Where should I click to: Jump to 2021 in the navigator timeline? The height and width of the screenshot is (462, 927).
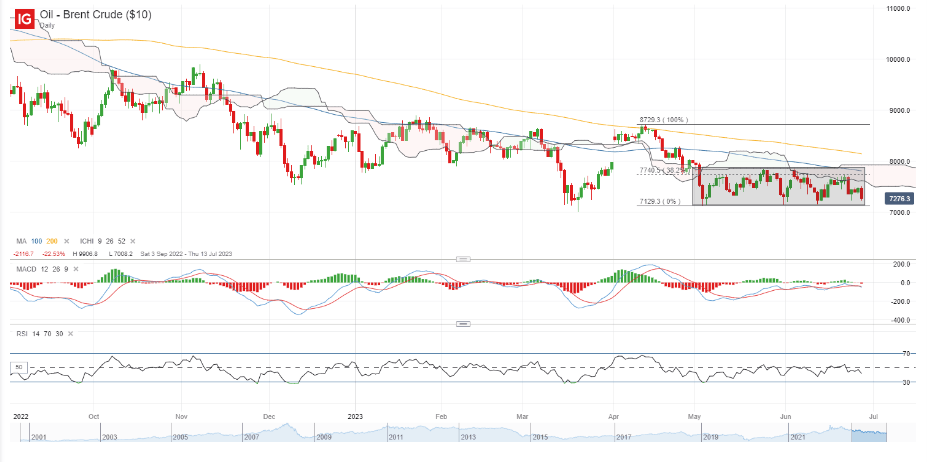coord(798,437)
